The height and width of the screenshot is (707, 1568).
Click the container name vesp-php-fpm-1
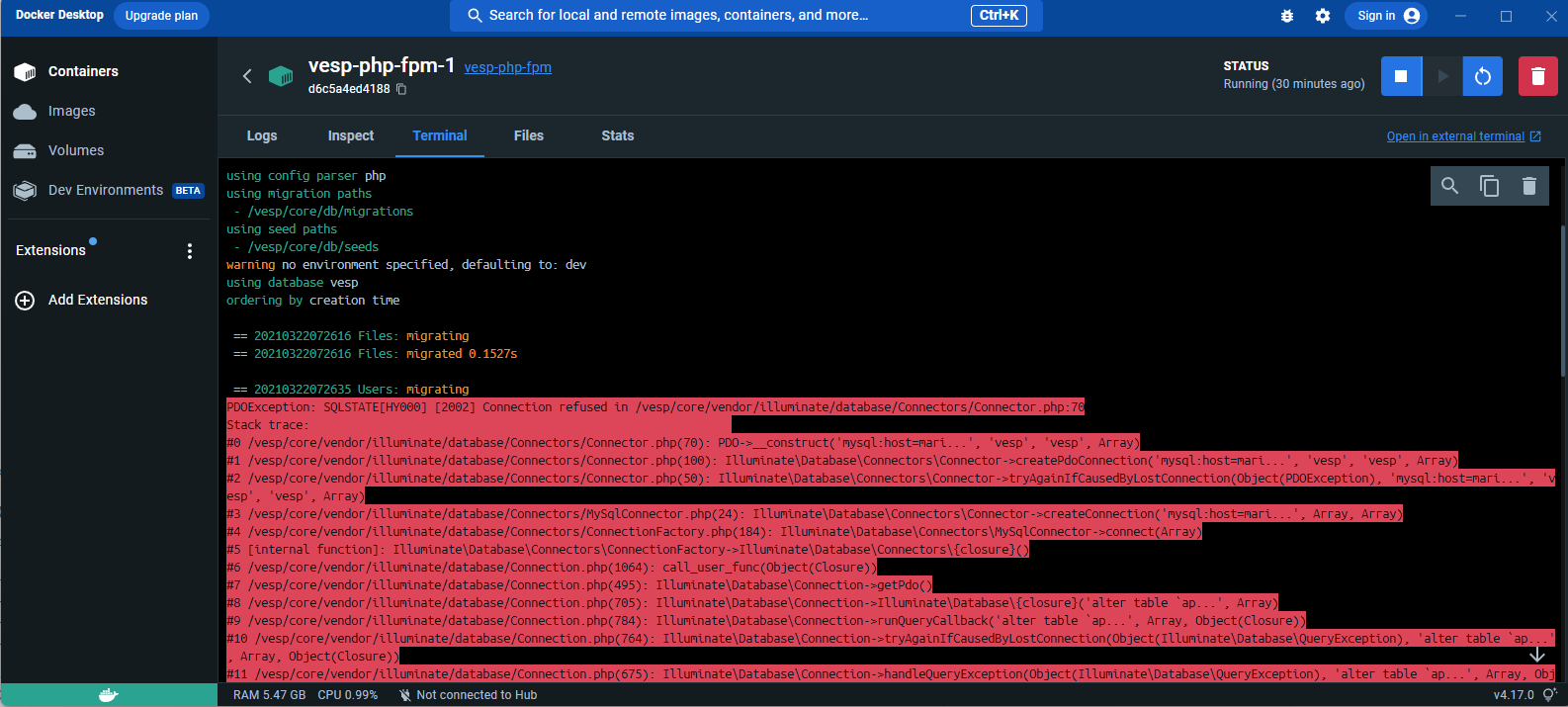pos(382,65)
